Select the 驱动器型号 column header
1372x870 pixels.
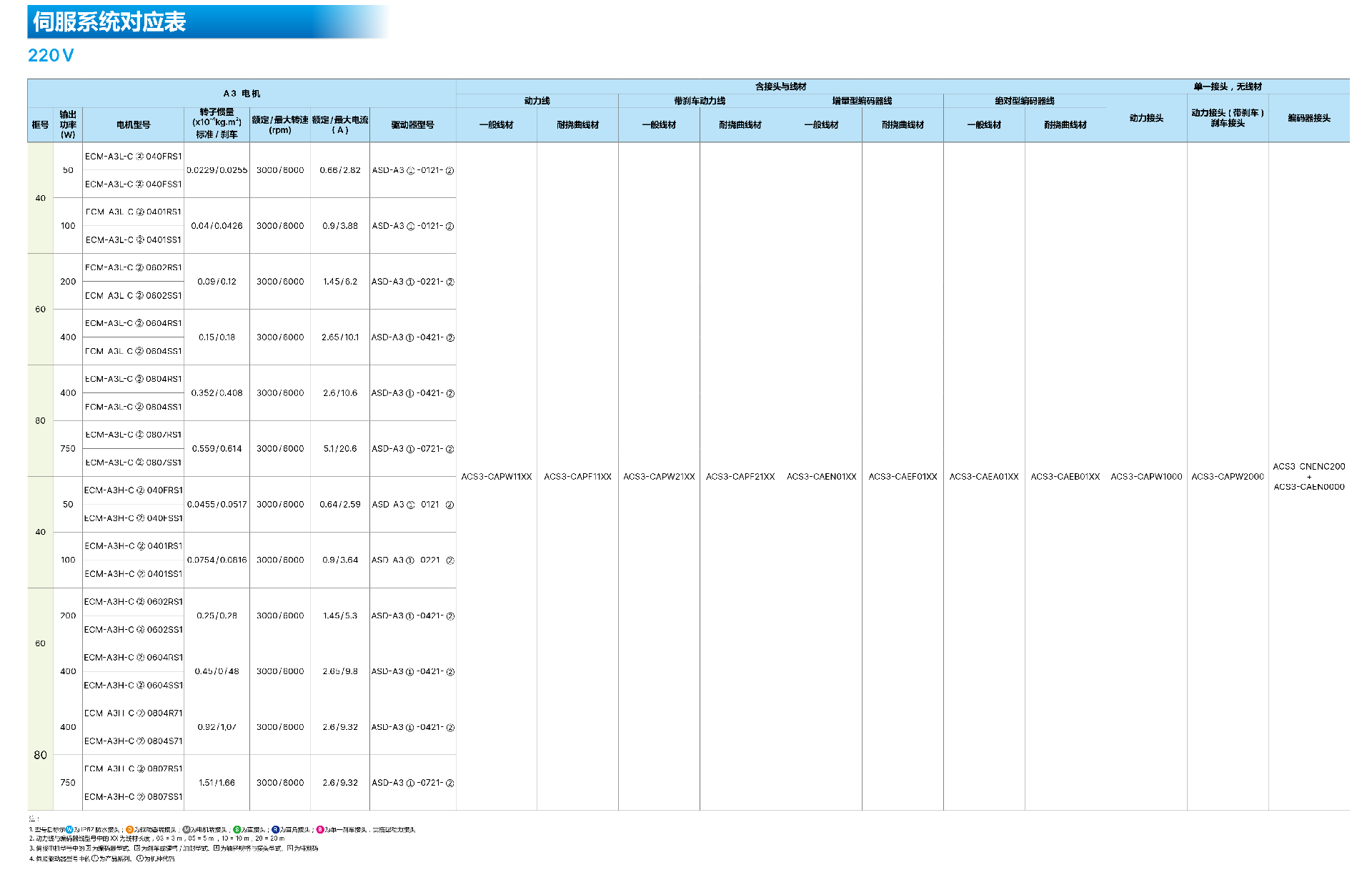(x=412, y=125)
